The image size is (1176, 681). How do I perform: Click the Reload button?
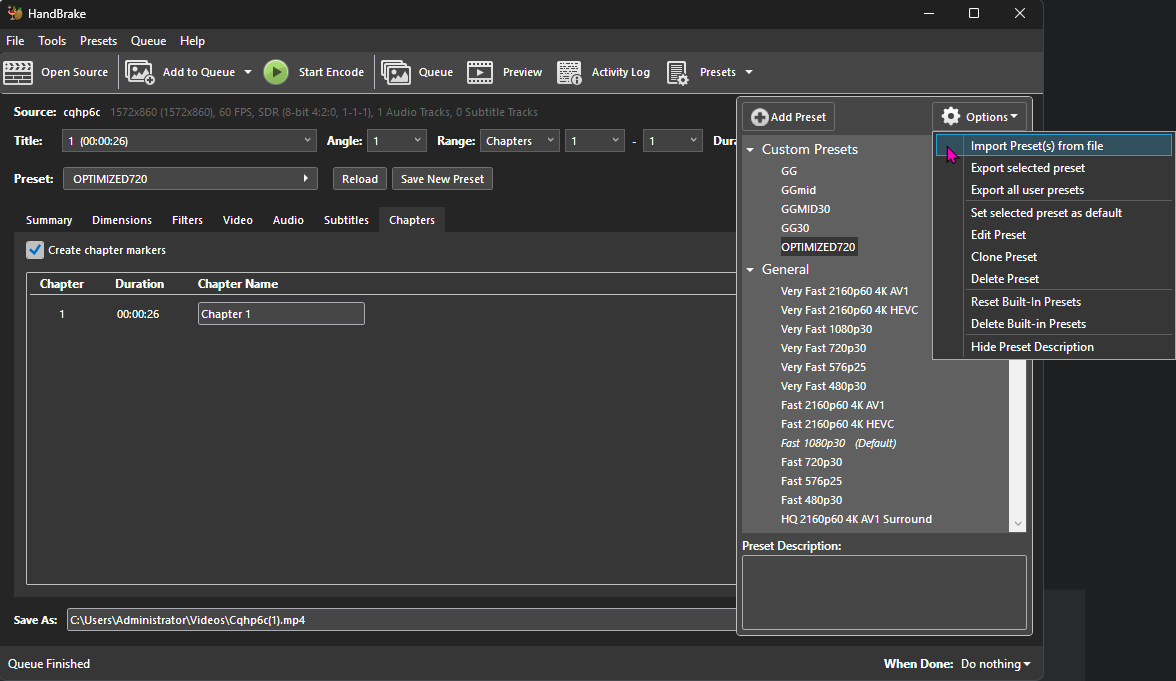pos(360,178)
